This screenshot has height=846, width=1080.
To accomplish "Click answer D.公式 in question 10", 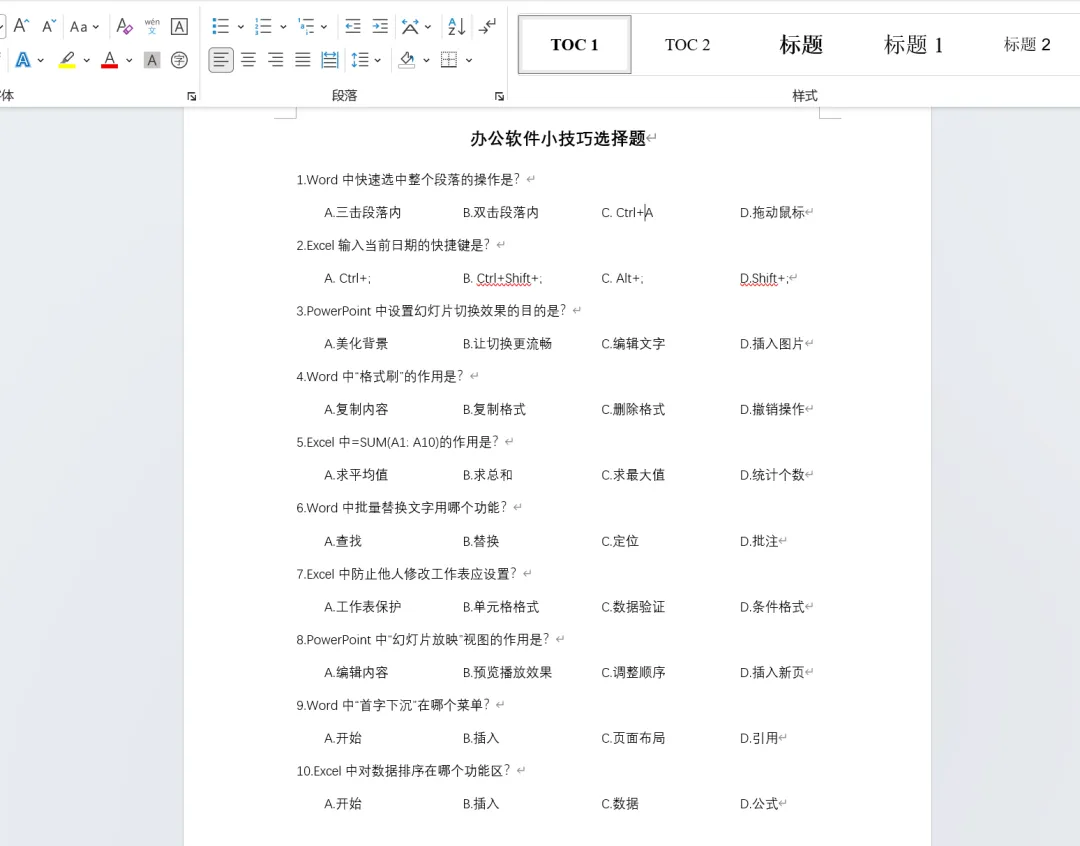I will tap(759, 803).
